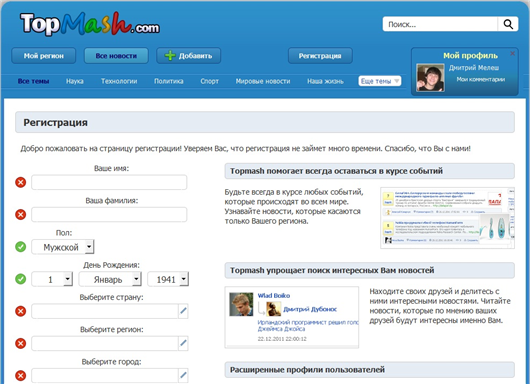
Task: Open the birth year dropdown 1941
Action: point(168,279)
